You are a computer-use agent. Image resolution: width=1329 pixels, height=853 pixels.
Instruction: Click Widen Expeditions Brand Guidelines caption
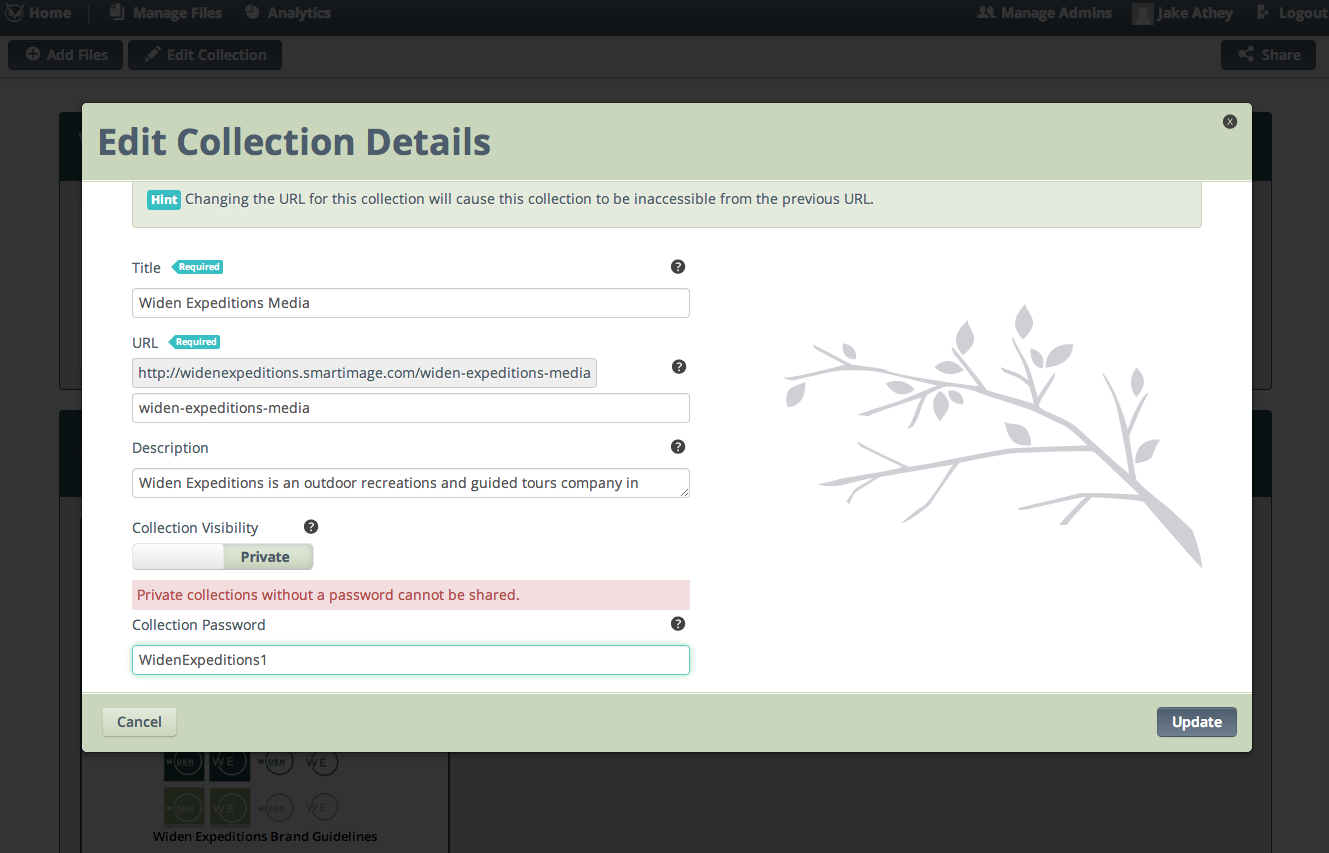(x=265, y=836)
